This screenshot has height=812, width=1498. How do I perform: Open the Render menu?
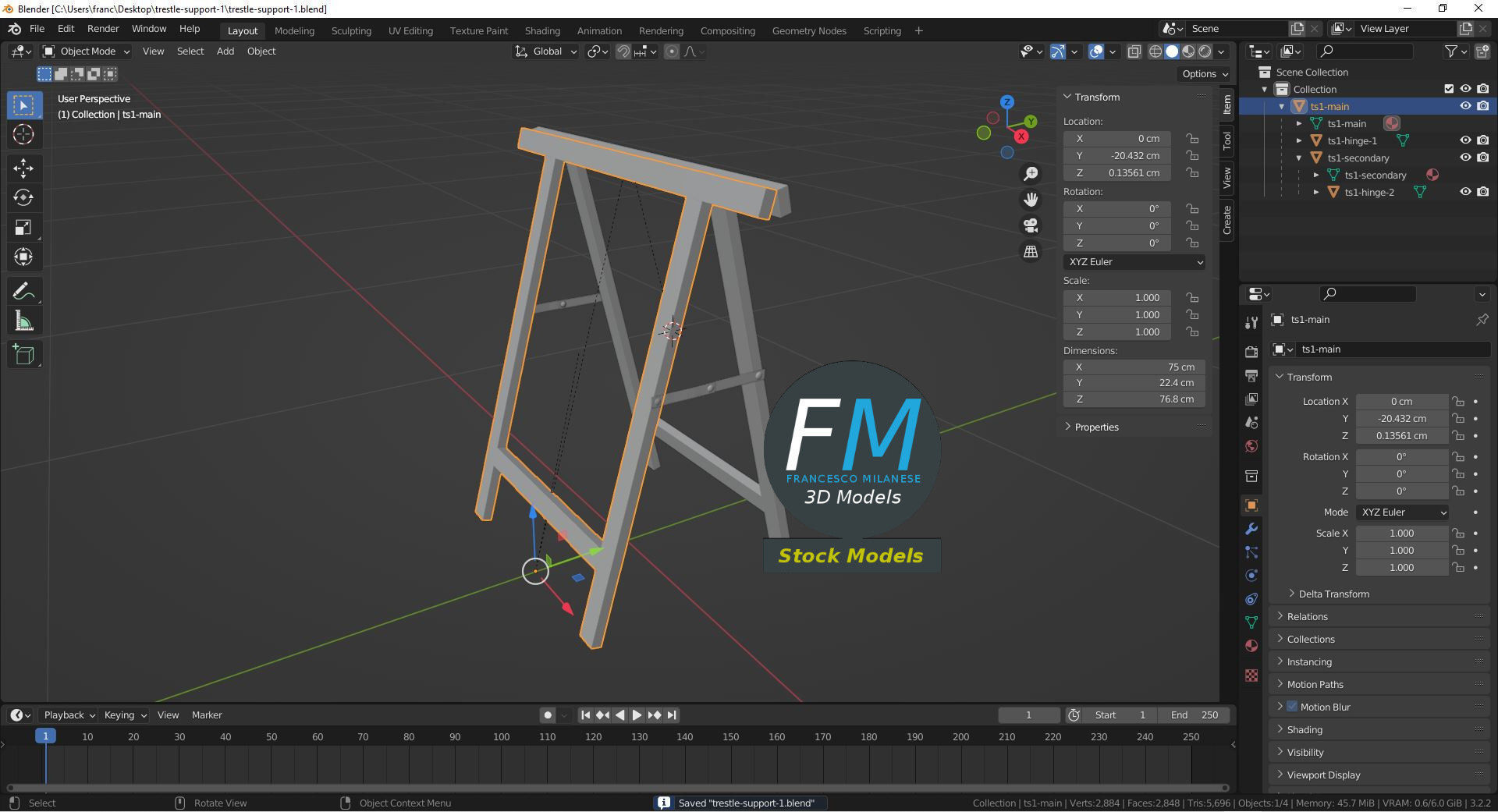click(103, 29)
